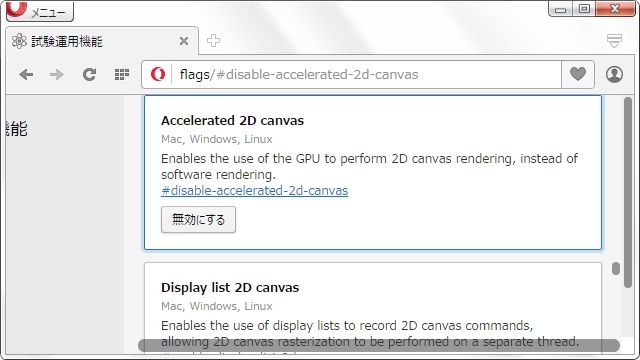
Task: Click the Opera badge in the address bar
Action: coord(158,74)
